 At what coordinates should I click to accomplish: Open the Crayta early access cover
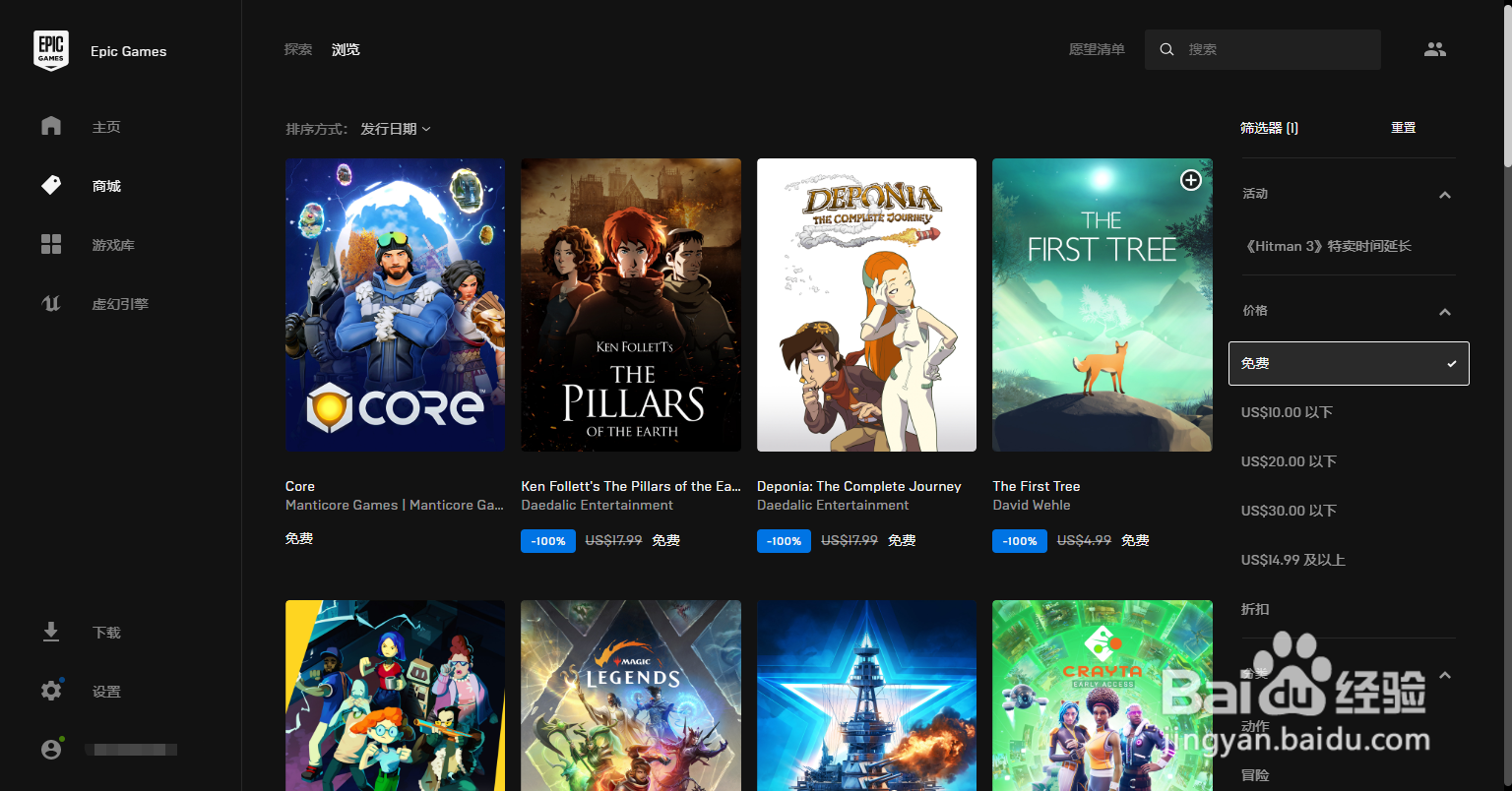pyautogui.click(x=1102, y=696)
